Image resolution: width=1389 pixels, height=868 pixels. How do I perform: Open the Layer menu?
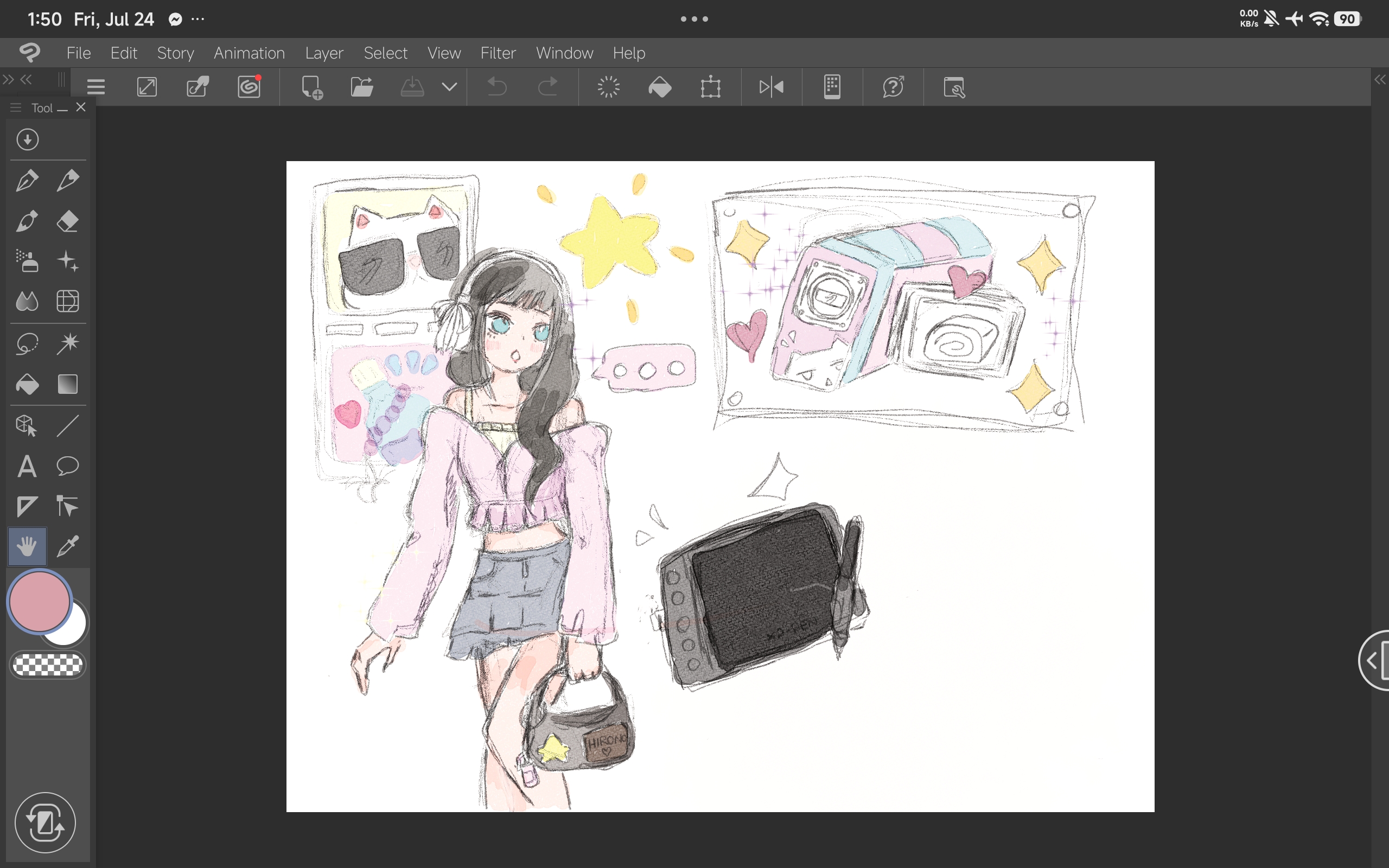pos(324,53)
